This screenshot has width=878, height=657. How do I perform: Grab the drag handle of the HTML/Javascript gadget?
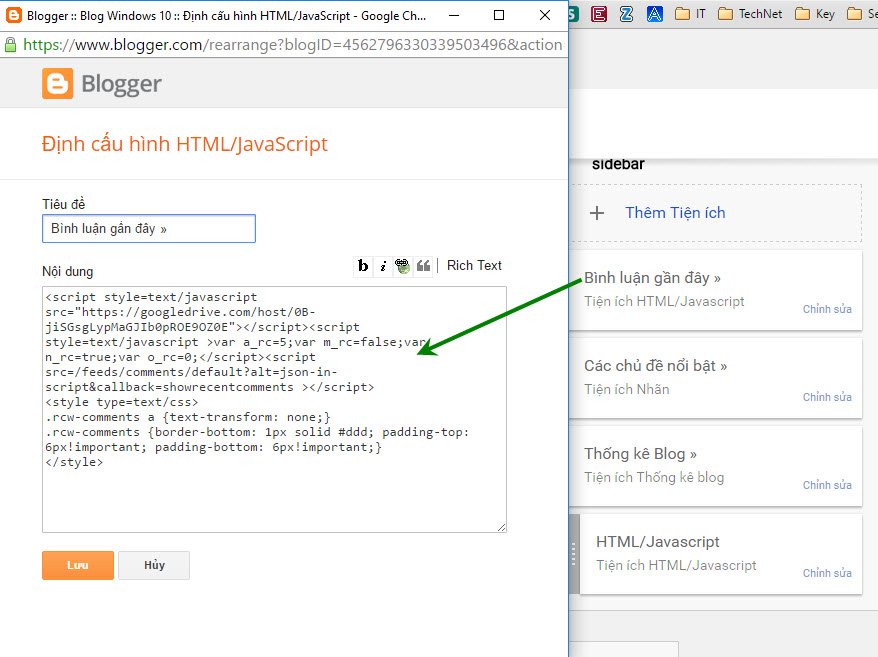pyautogui.click(x=574, y=554)
